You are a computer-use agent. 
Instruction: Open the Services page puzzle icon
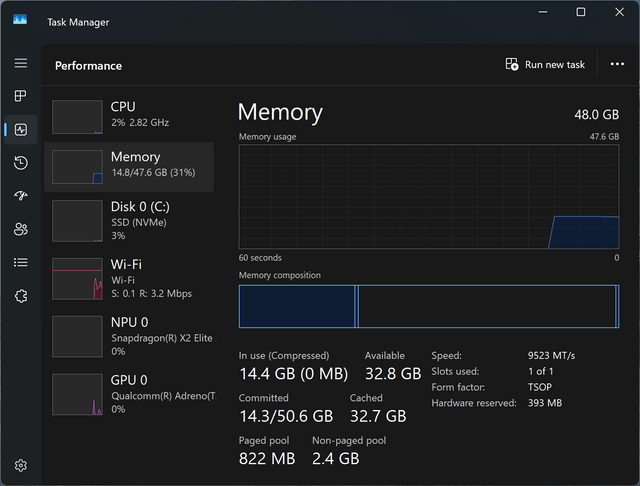pyautogui.click(x=21, y=296)
